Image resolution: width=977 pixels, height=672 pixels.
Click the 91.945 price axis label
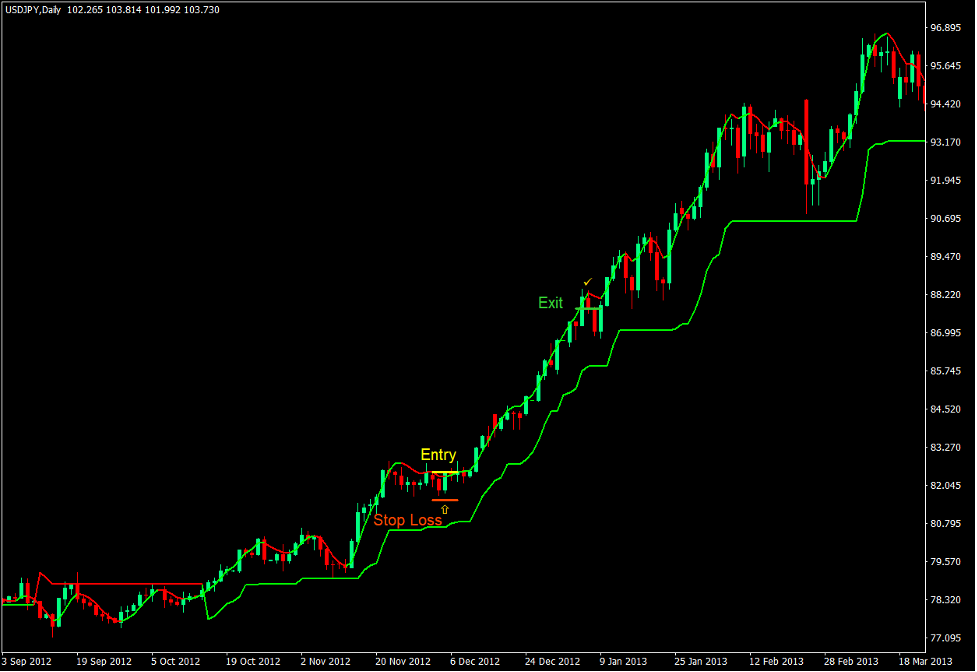pos(945,180)
